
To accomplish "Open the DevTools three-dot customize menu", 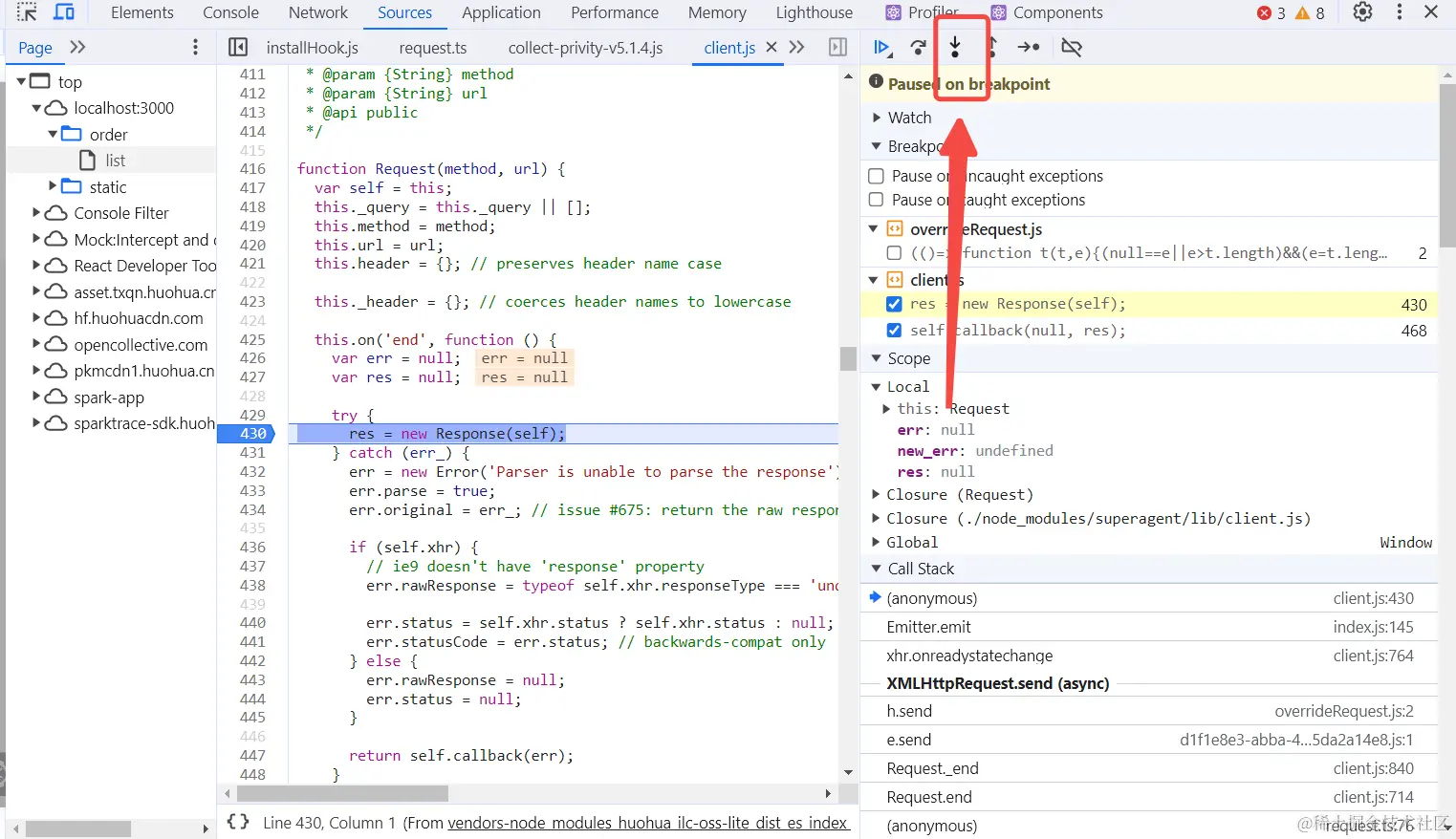I will point(1400,12).
